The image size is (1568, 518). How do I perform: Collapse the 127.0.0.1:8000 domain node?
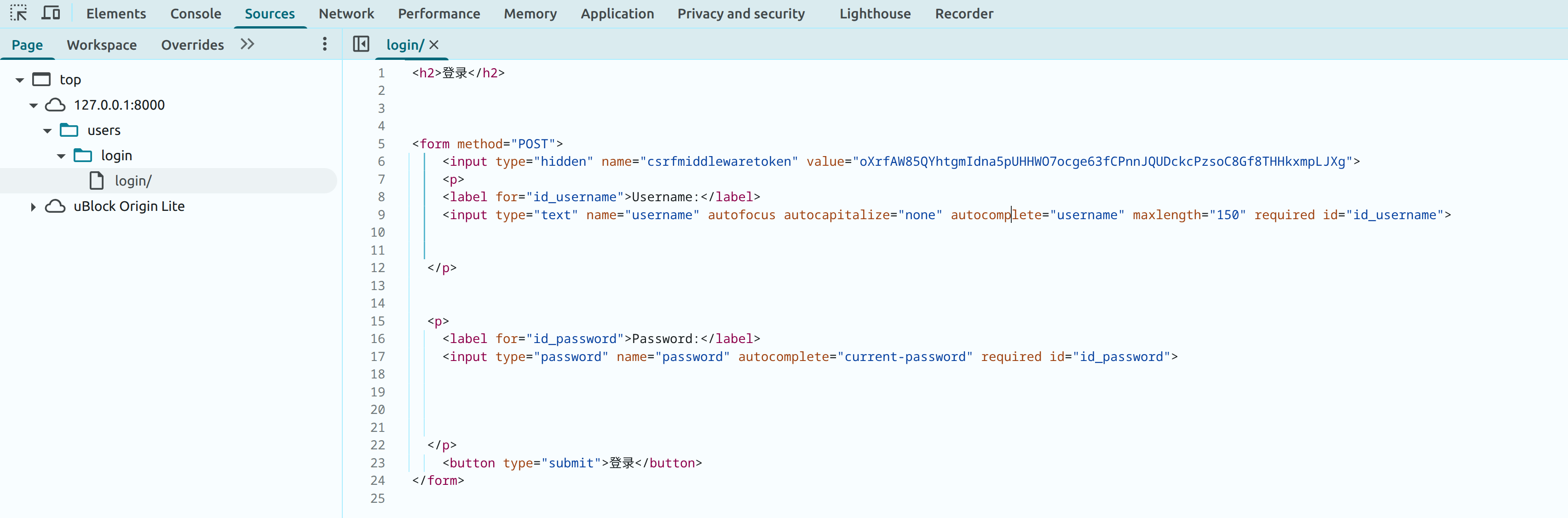point(34,105)
